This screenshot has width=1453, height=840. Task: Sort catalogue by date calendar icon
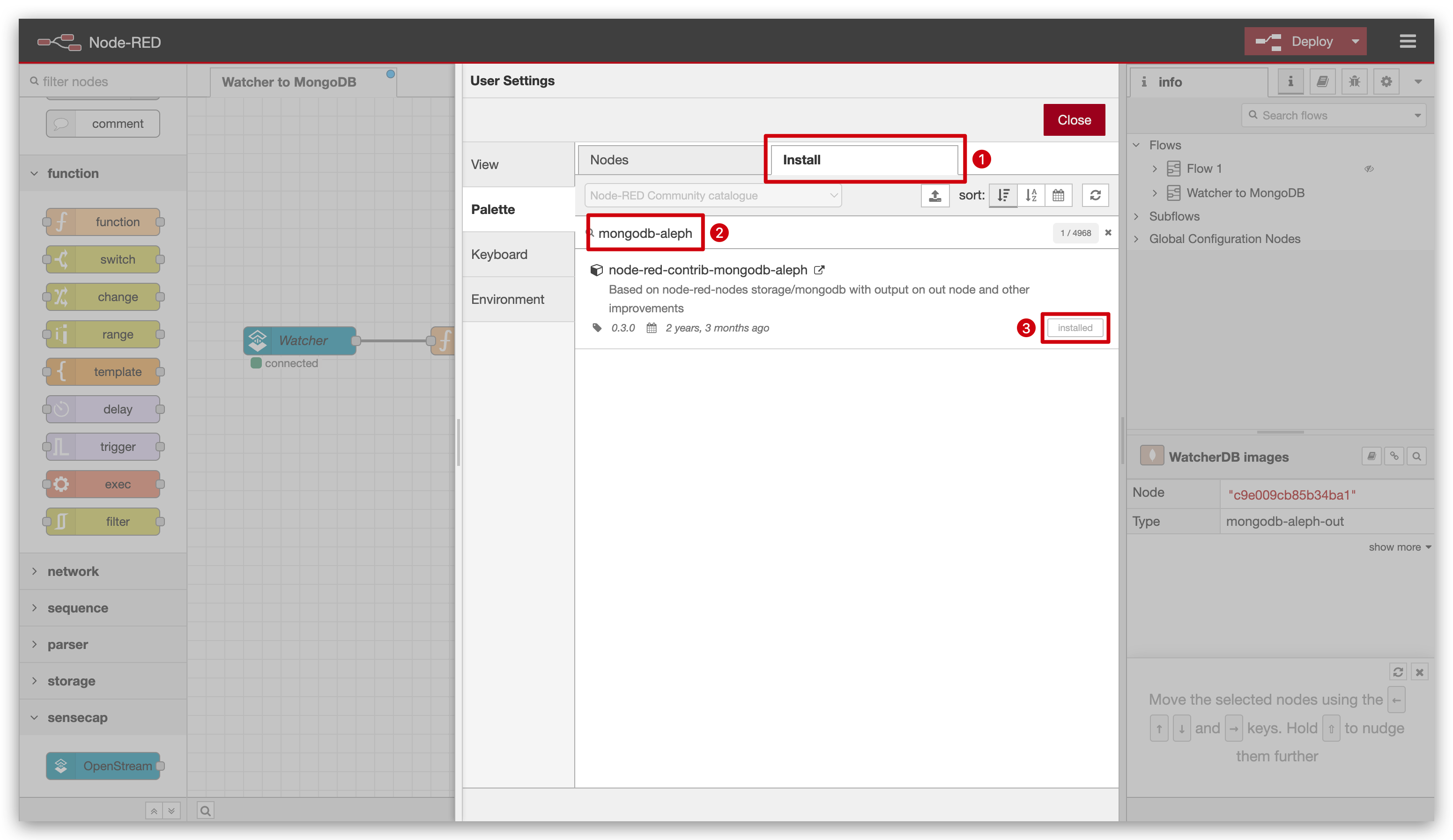tap(1058, 195)
